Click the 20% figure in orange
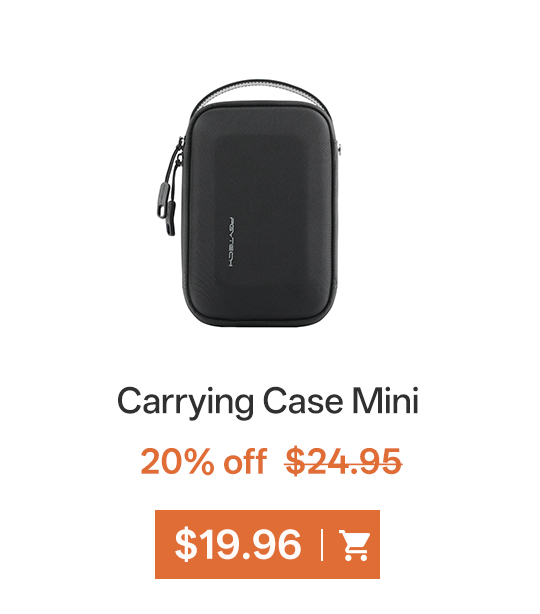 [x=177, y=461]
